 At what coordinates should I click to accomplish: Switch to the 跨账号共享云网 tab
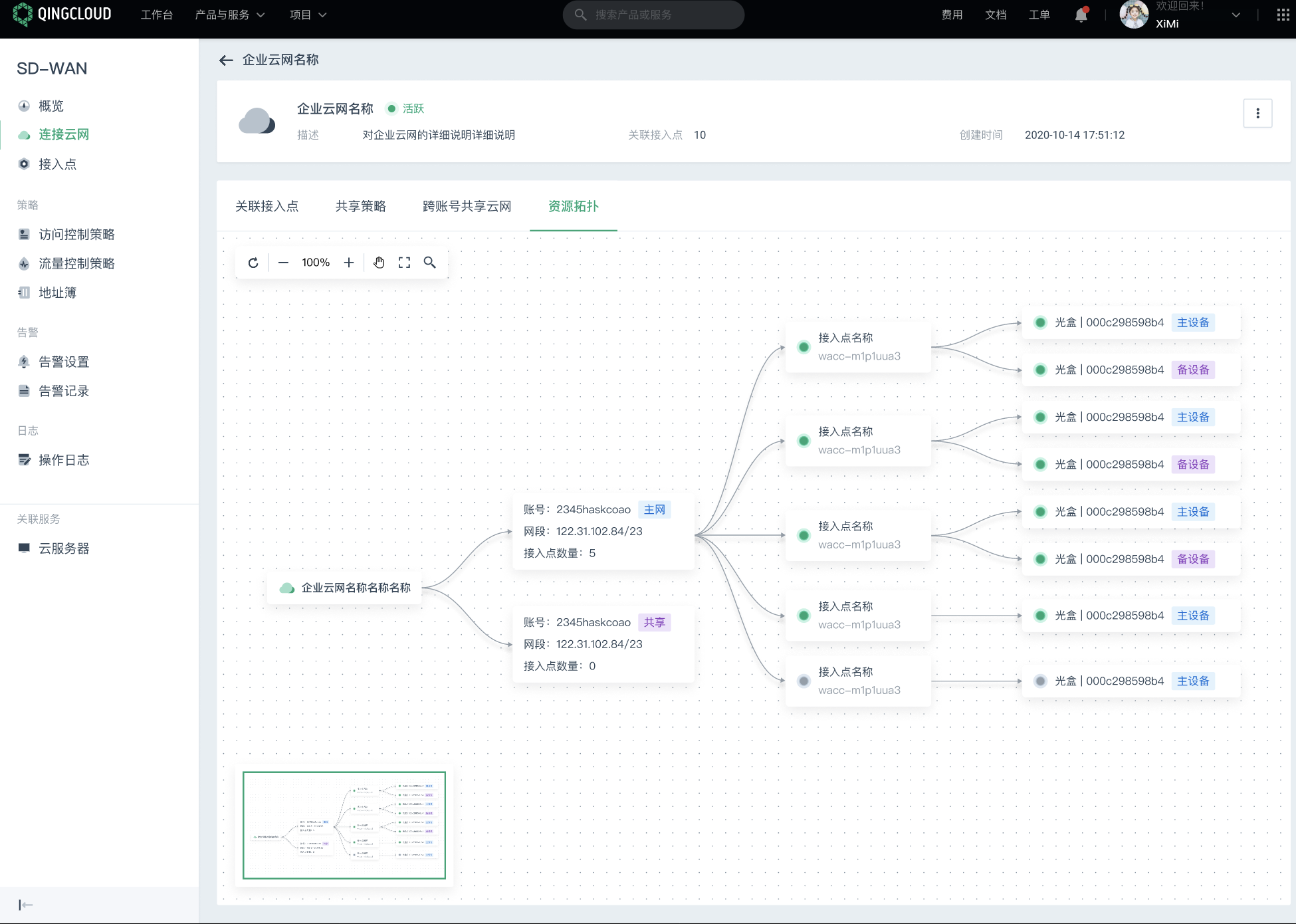467,206
